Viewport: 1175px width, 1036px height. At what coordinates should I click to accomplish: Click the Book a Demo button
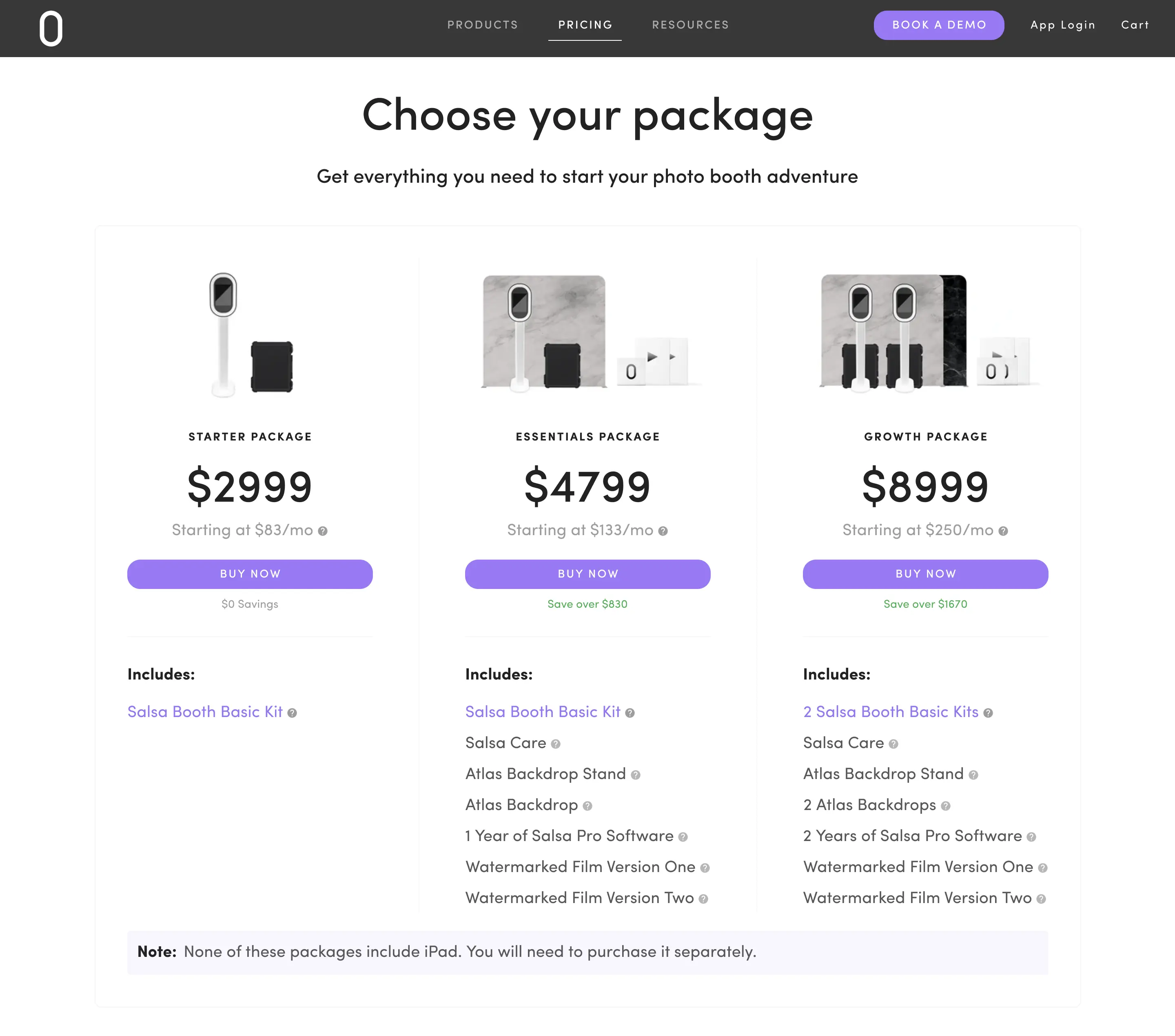click(939, 25)
